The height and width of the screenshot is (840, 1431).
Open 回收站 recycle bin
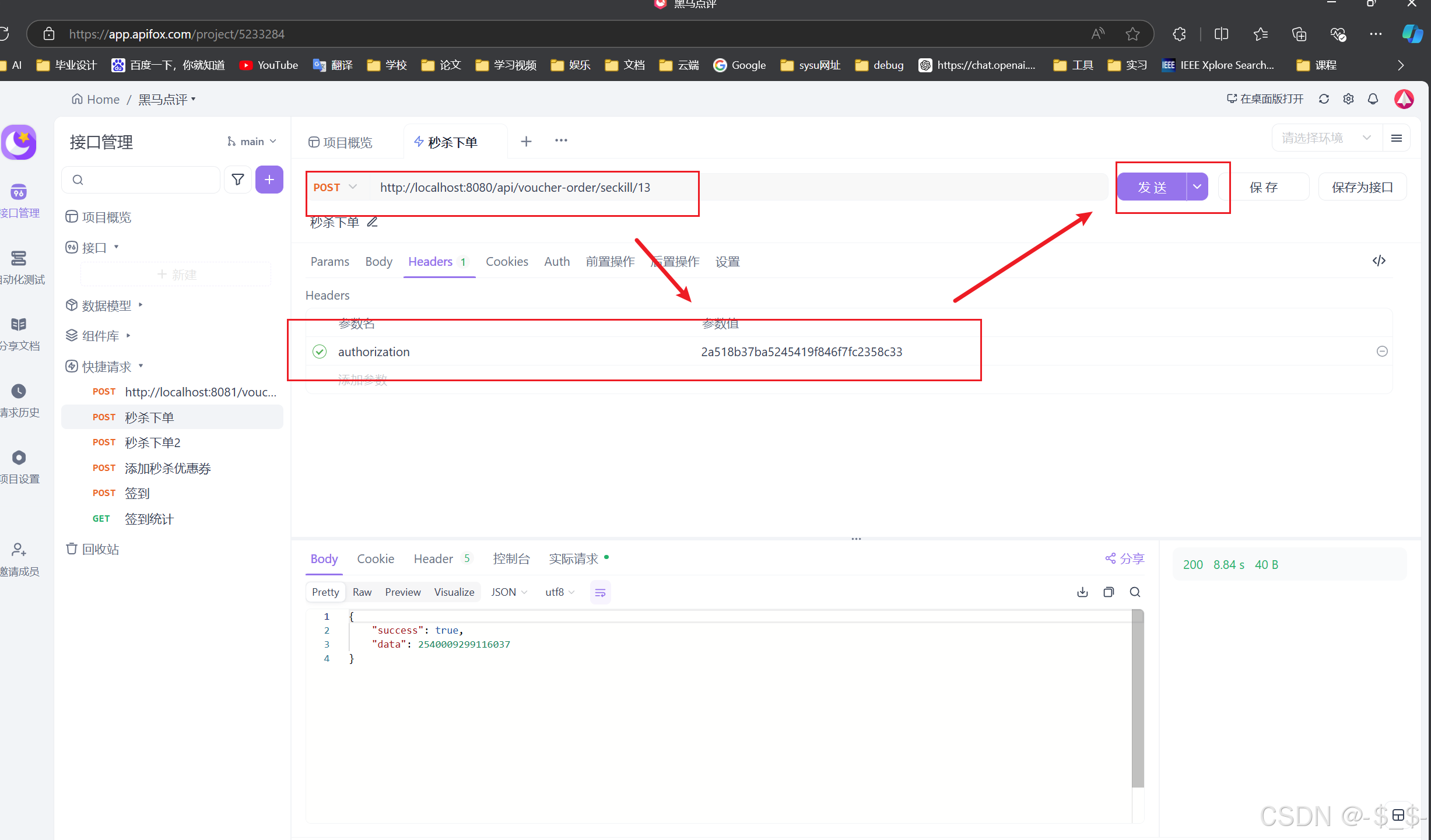pos(92,549)
